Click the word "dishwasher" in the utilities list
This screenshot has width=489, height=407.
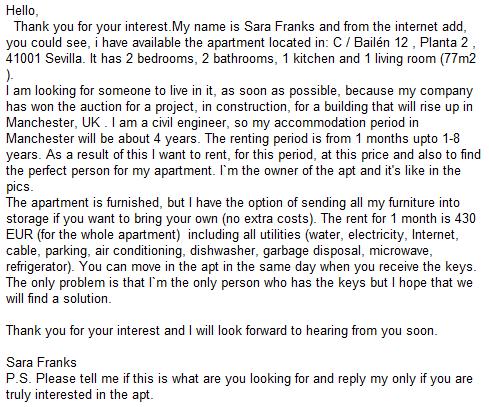(223, 250)
